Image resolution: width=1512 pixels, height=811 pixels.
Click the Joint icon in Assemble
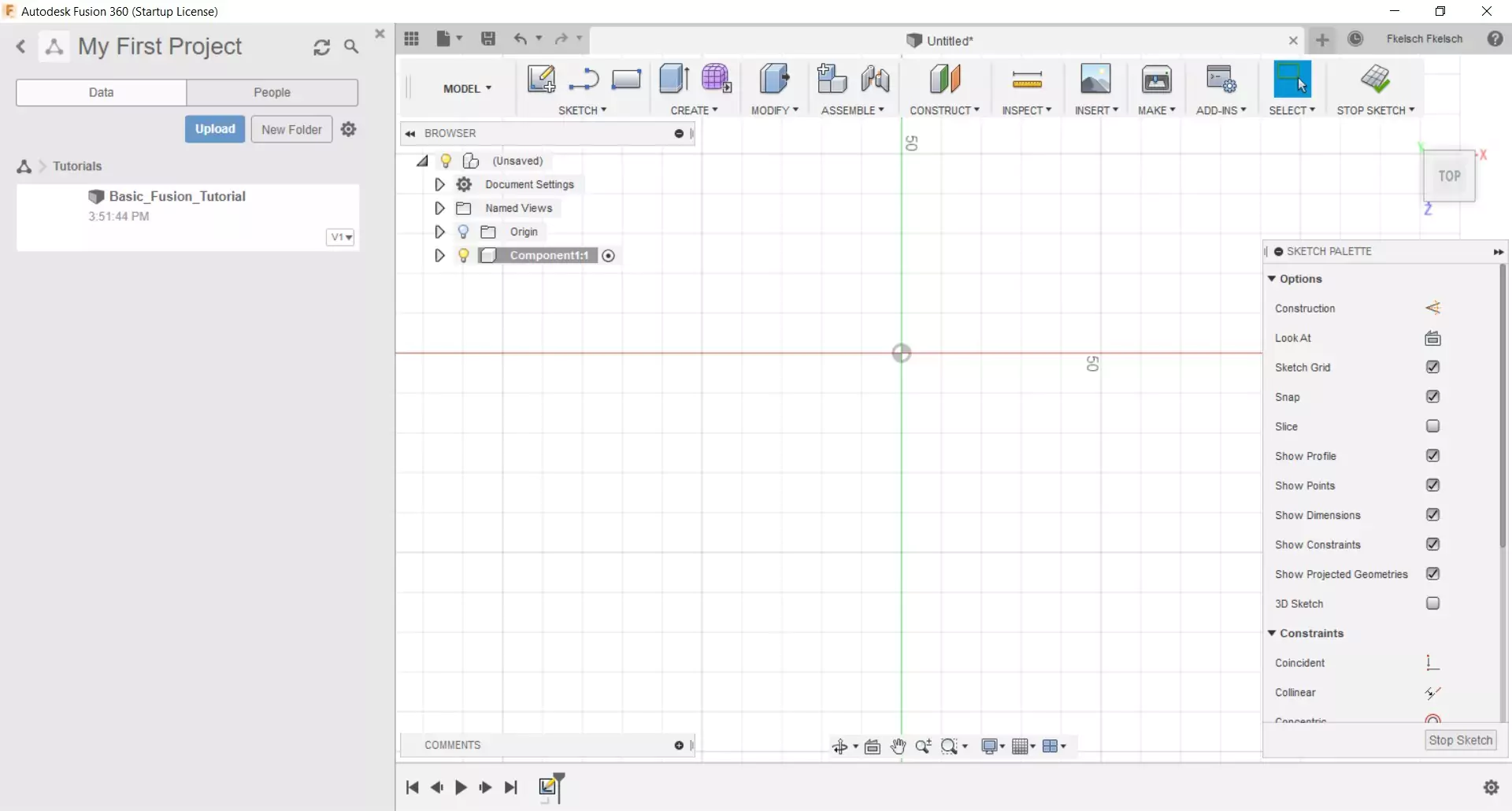point(875,79)
